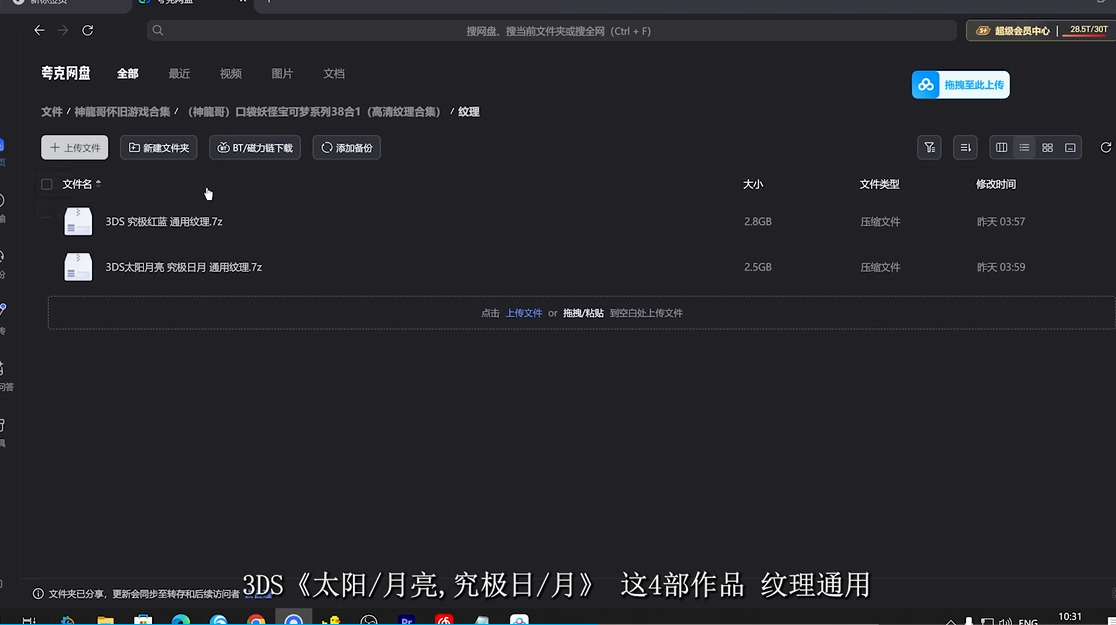Switch to the 视频 tab
The width and height of the screenshot is (1116, 625).
[230, 73]
